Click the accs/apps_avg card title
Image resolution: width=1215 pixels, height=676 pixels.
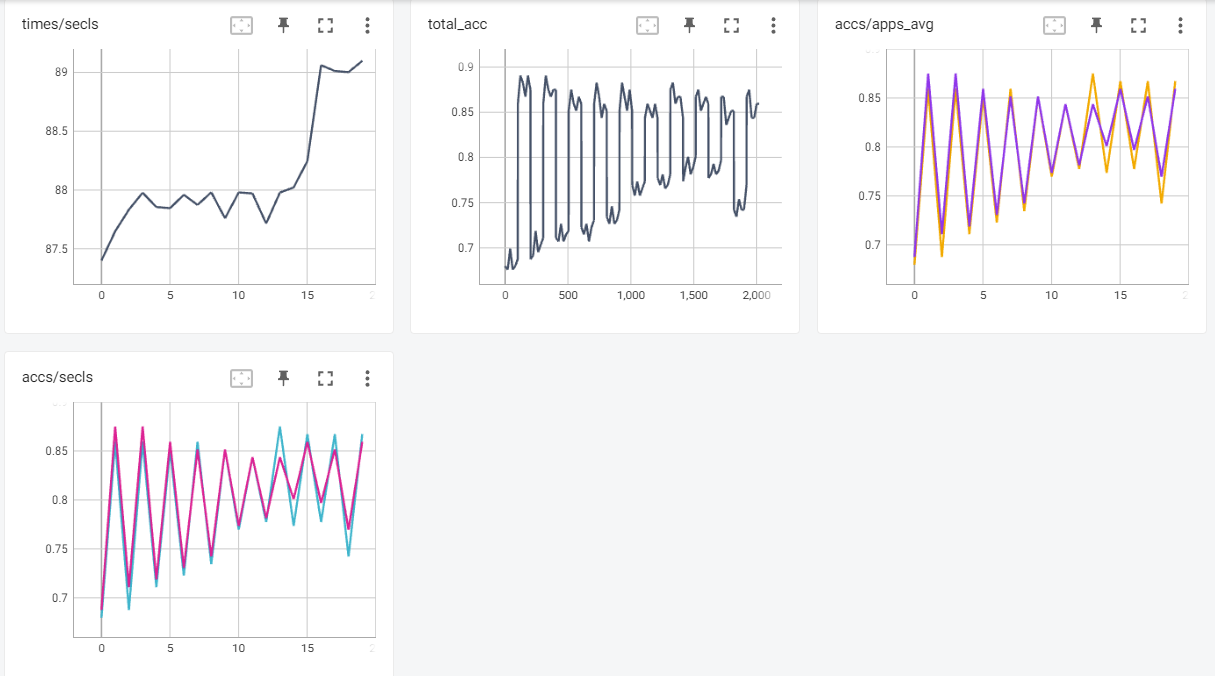(876, 25)
